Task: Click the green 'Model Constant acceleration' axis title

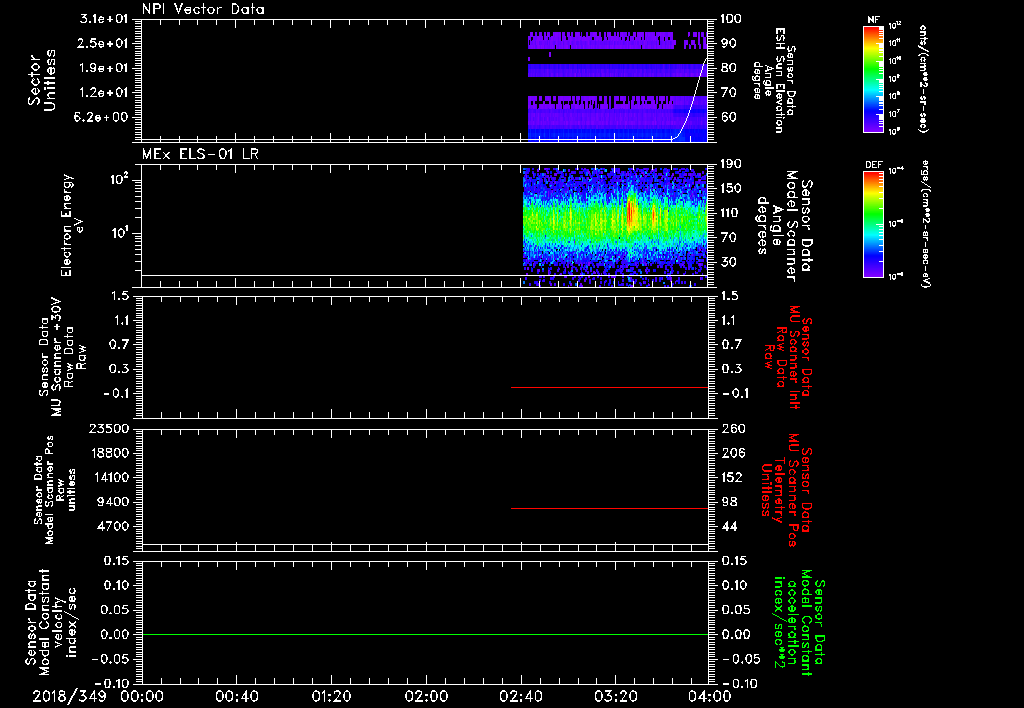Action: pos(799,622)
